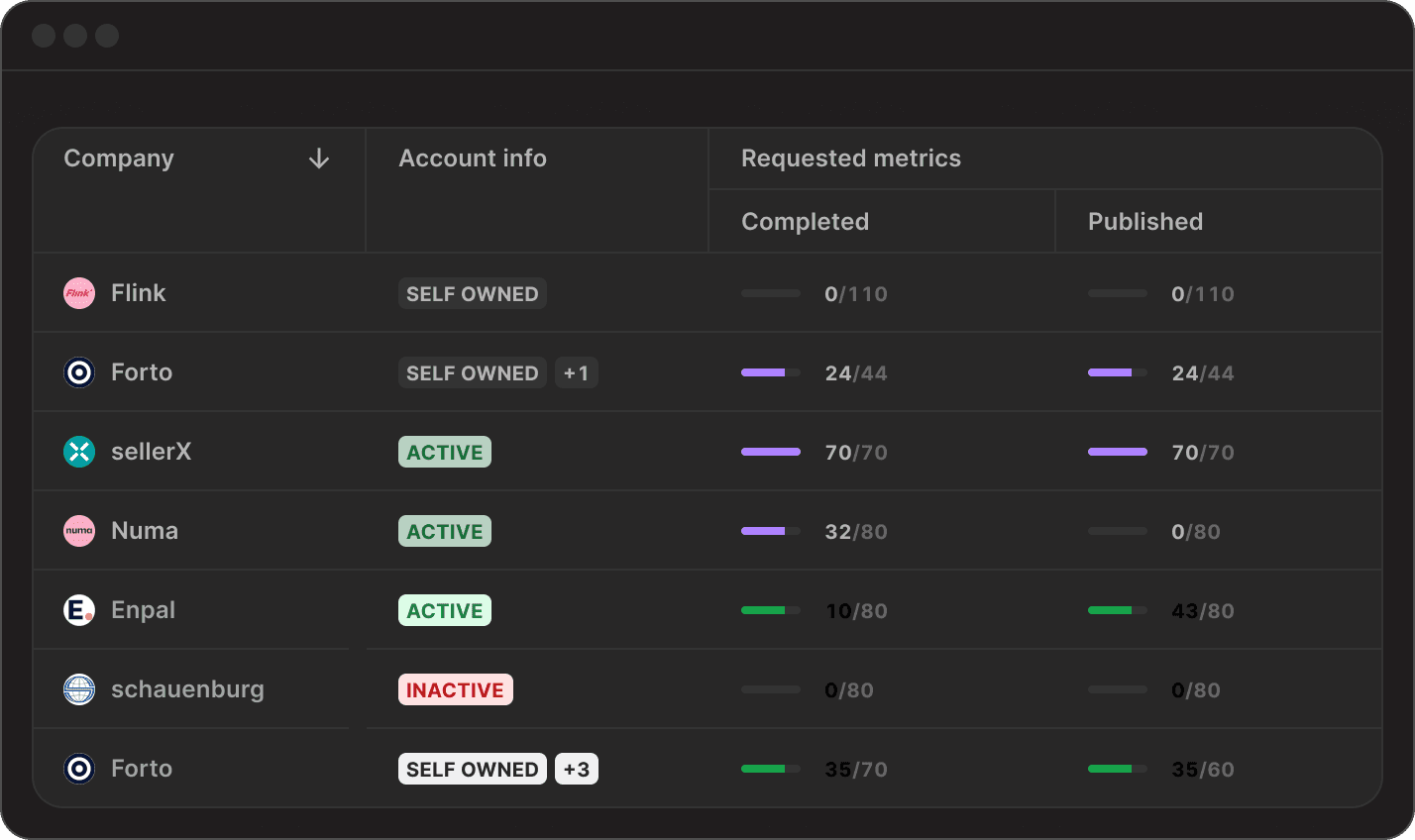Click the 35/70 Completed value
This screenshot has height=840, width=1415.
click(856, 770)
